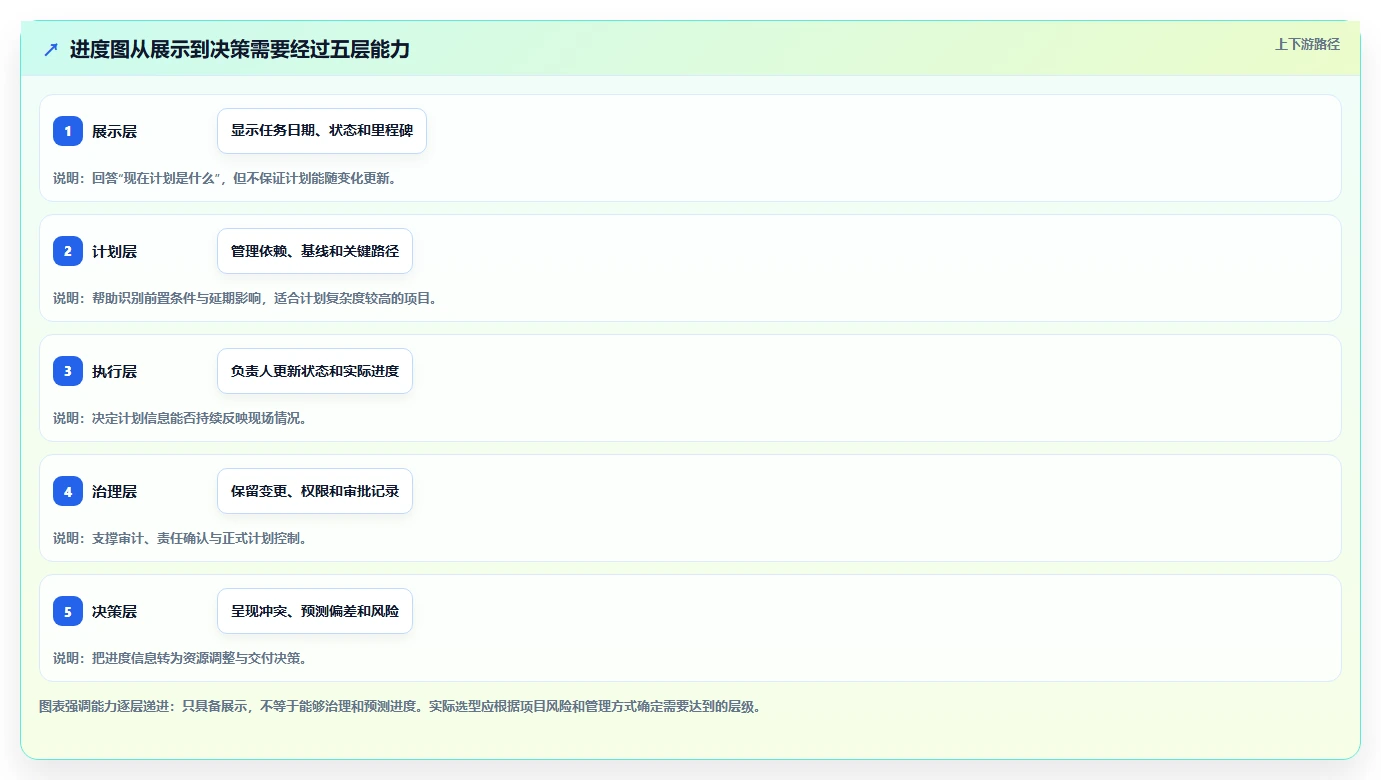Click the title 进度图从展示到决策需要经过五层能力
The image size is (1381, 780).
[x=240, y=49]
